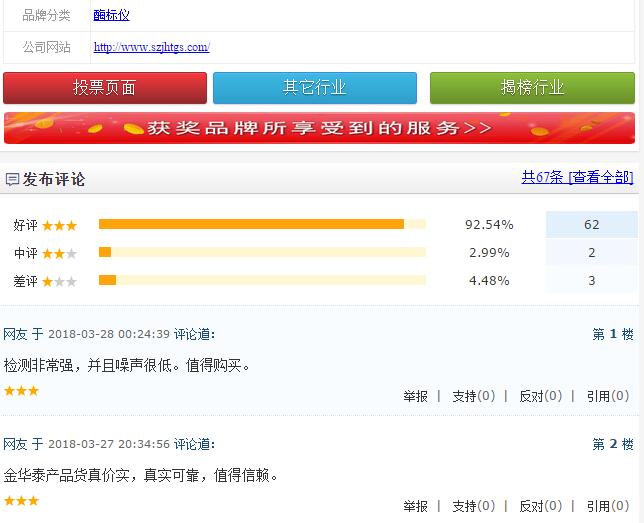Screen dimensions: 644x523
Task: Click the 好评 three-star rating icon
Action: click(x=59, y=225)
